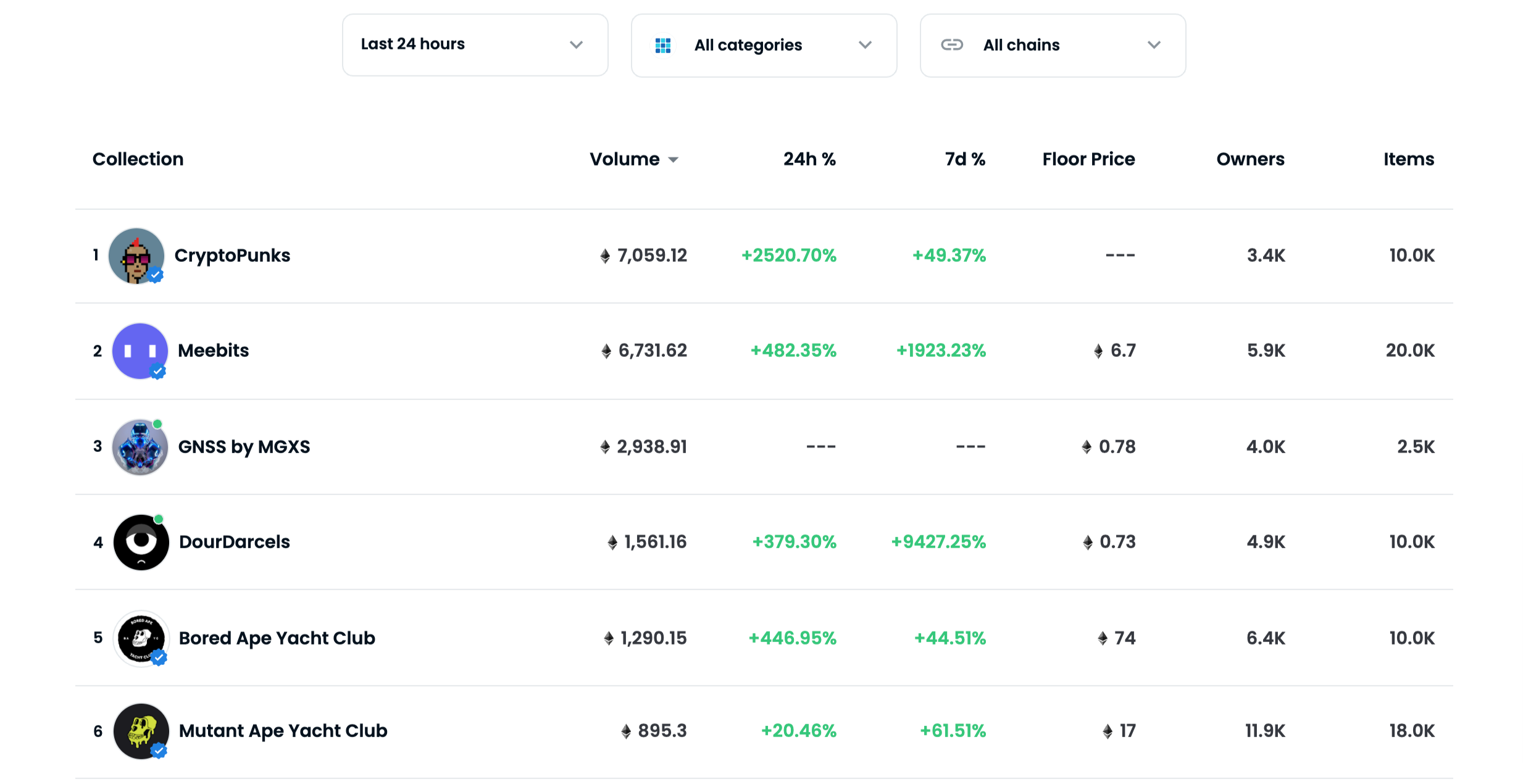Click the Floor Price column header

pyautogui.click(x=1088, y=159)
